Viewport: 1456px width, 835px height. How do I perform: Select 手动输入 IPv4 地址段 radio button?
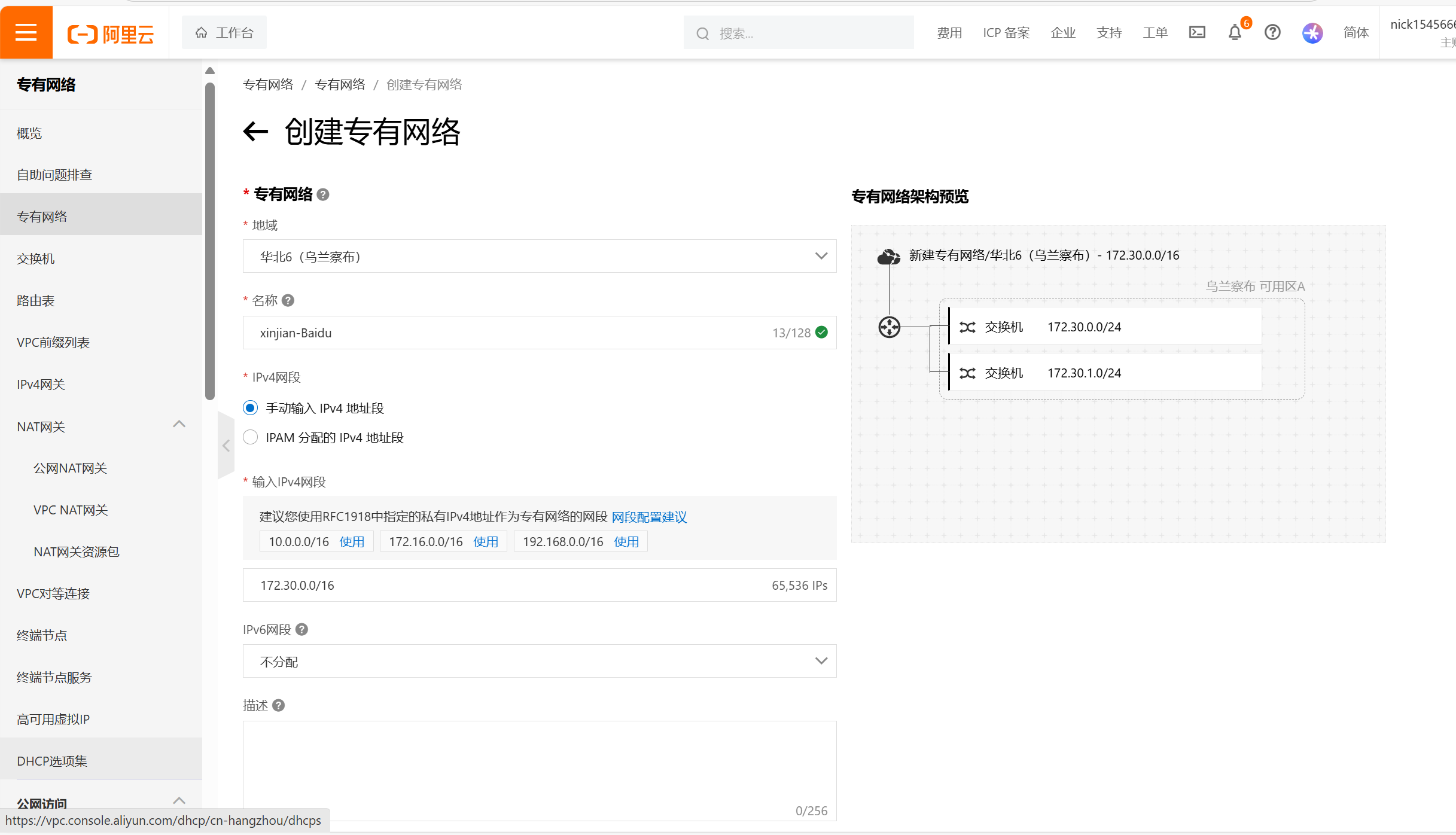click(x=251, y=408)
